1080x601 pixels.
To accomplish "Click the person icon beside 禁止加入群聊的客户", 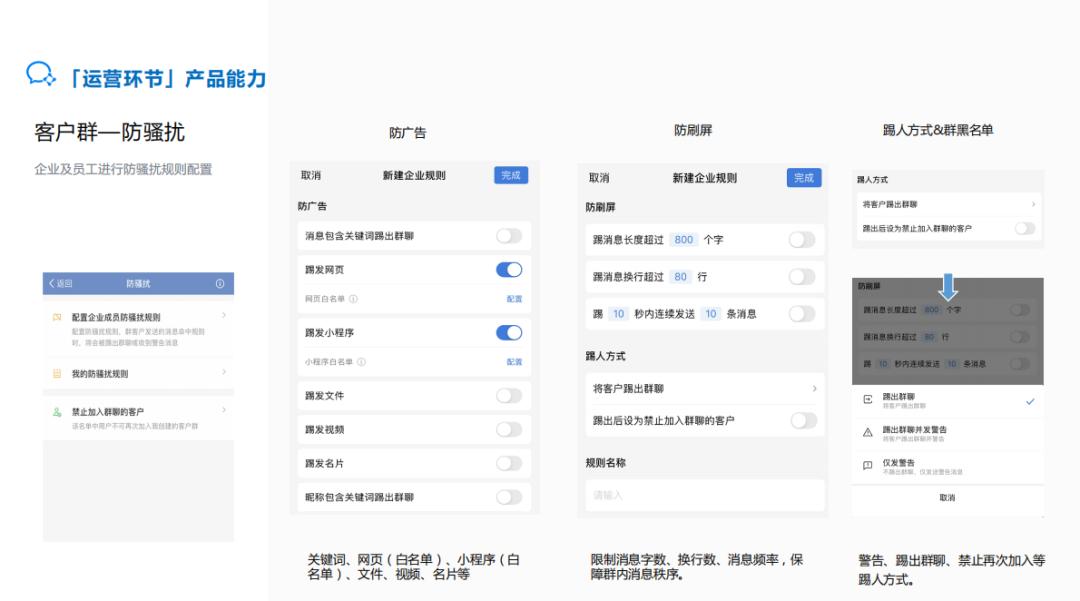I will [56, 410].
